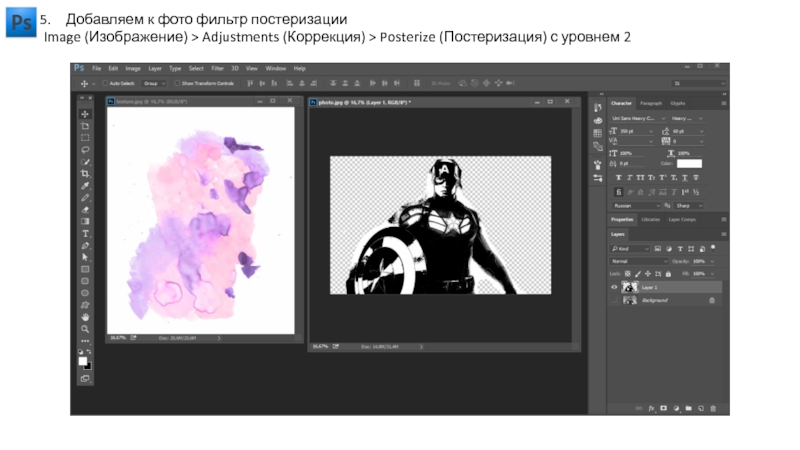Swap foreground and background colors
The image size is (800, 450).
89,352
